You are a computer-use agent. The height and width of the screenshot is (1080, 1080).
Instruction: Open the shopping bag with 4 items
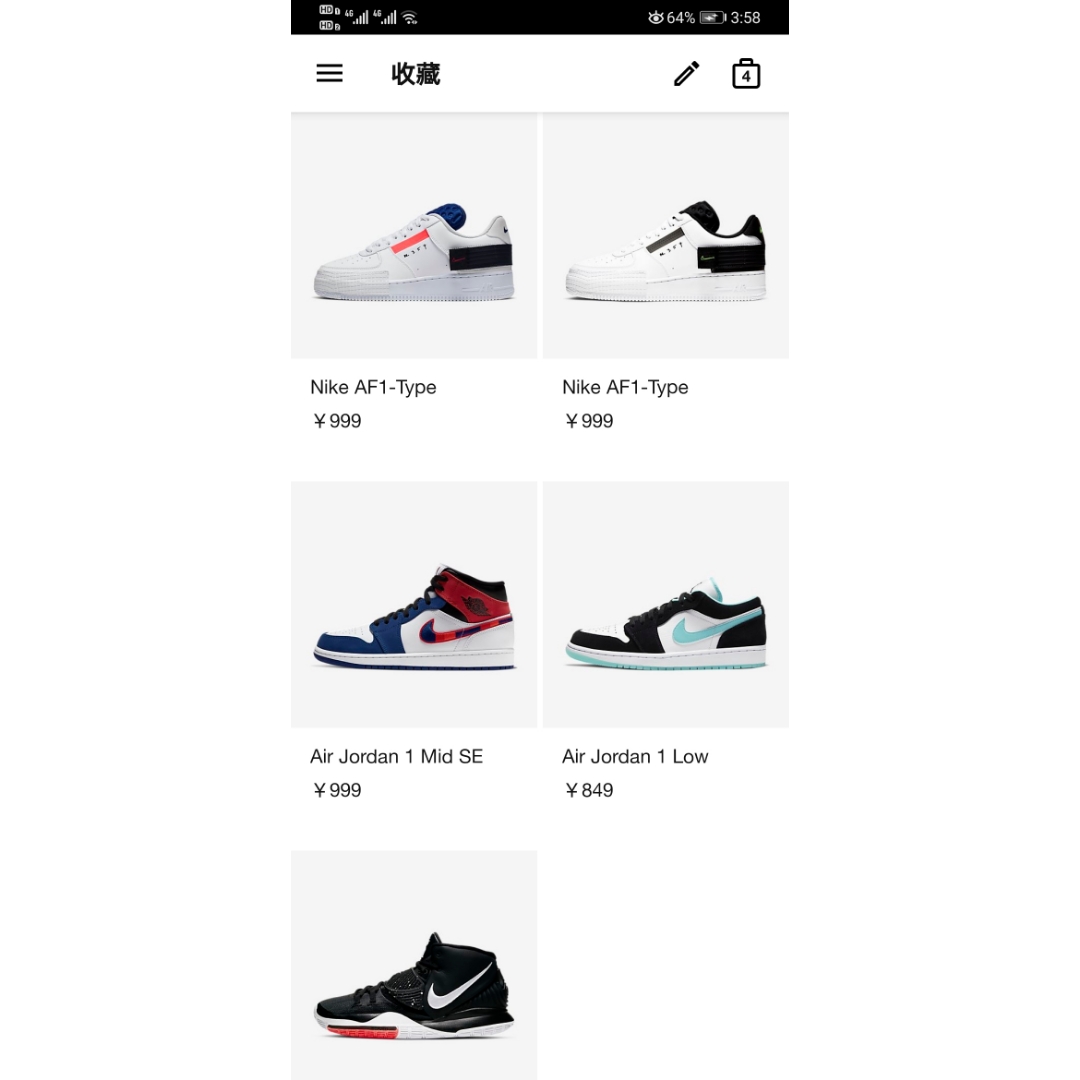click(x=746, y=73)
